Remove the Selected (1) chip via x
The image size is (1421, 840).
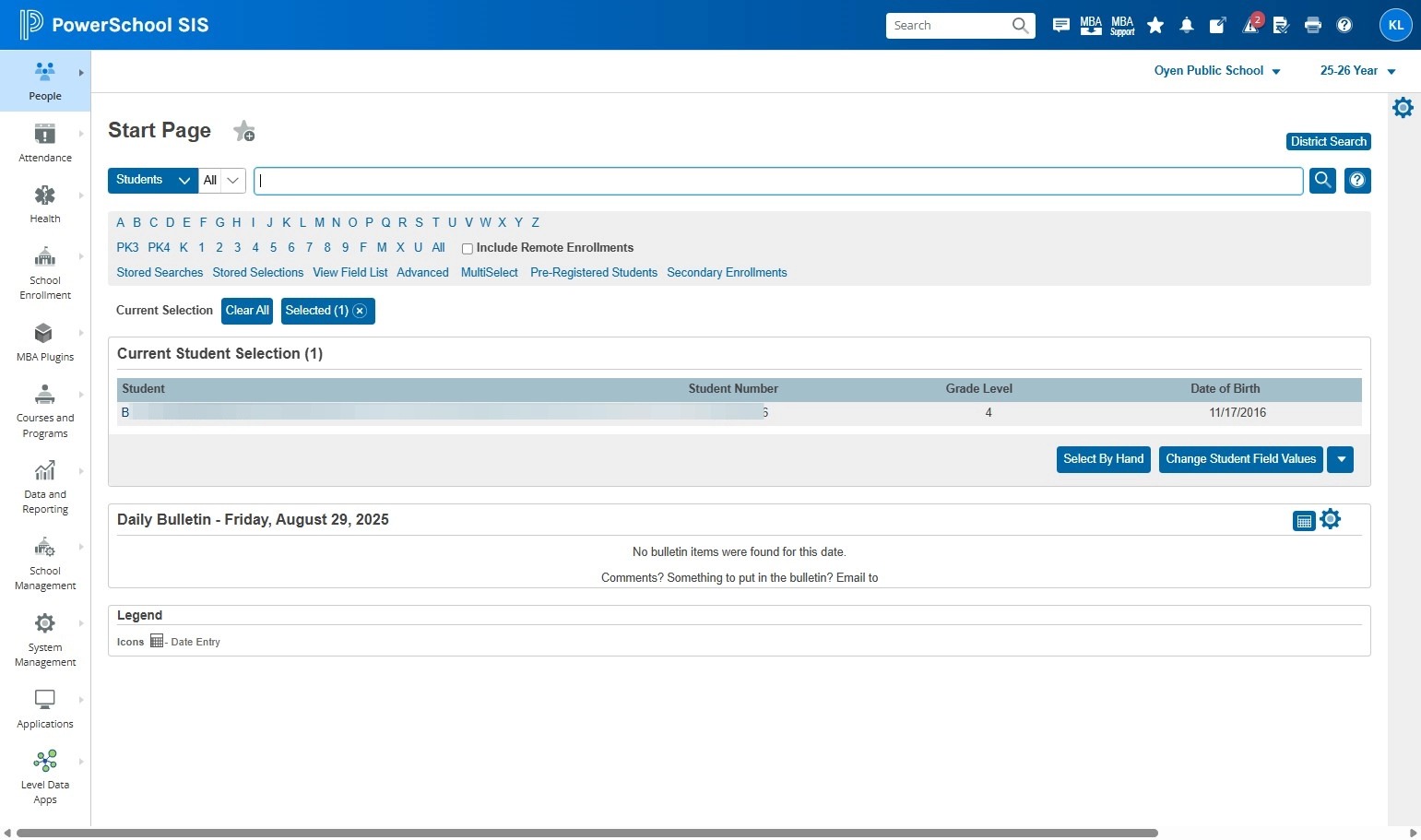point(360,311)
